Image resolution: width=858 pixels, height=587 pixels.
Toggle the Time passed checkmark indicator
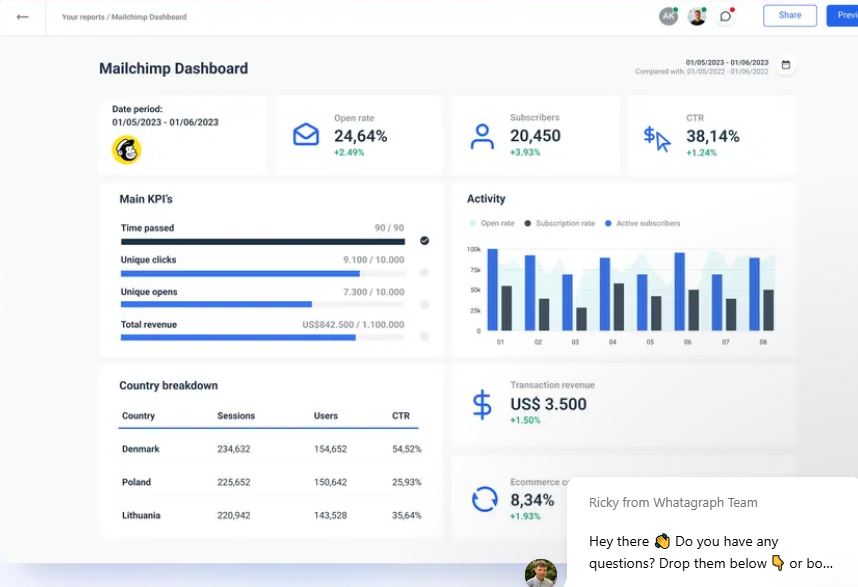424,241
